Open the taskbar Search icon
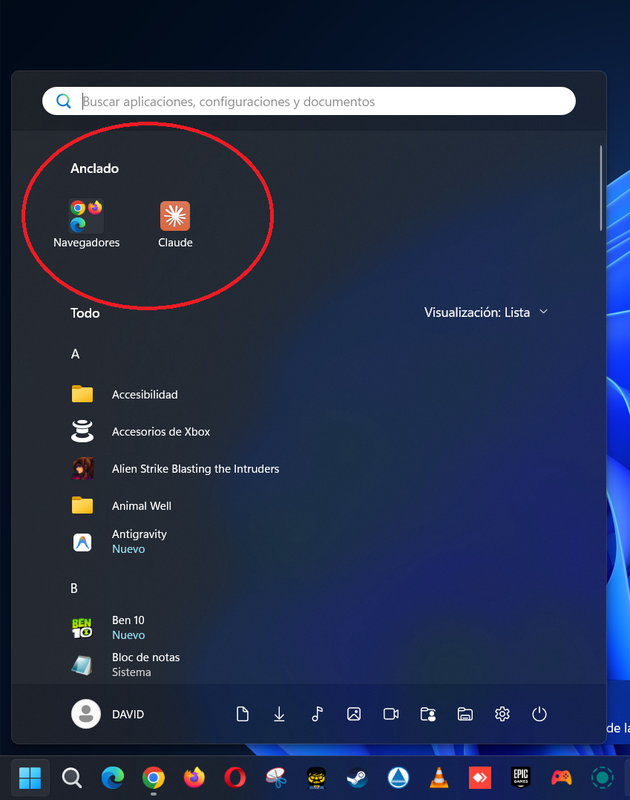Image resolution: width=630 pixels, height=800 pixels. coord(71,778)
